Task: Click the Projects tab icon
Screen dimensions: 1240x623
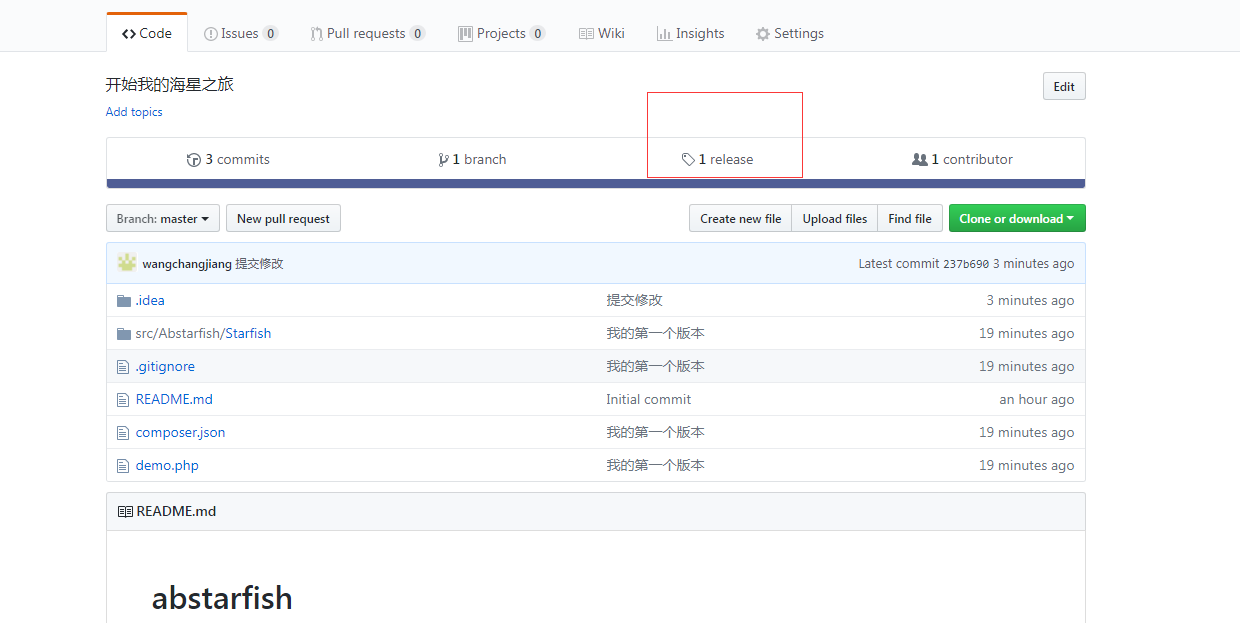Action: [465, 34]
